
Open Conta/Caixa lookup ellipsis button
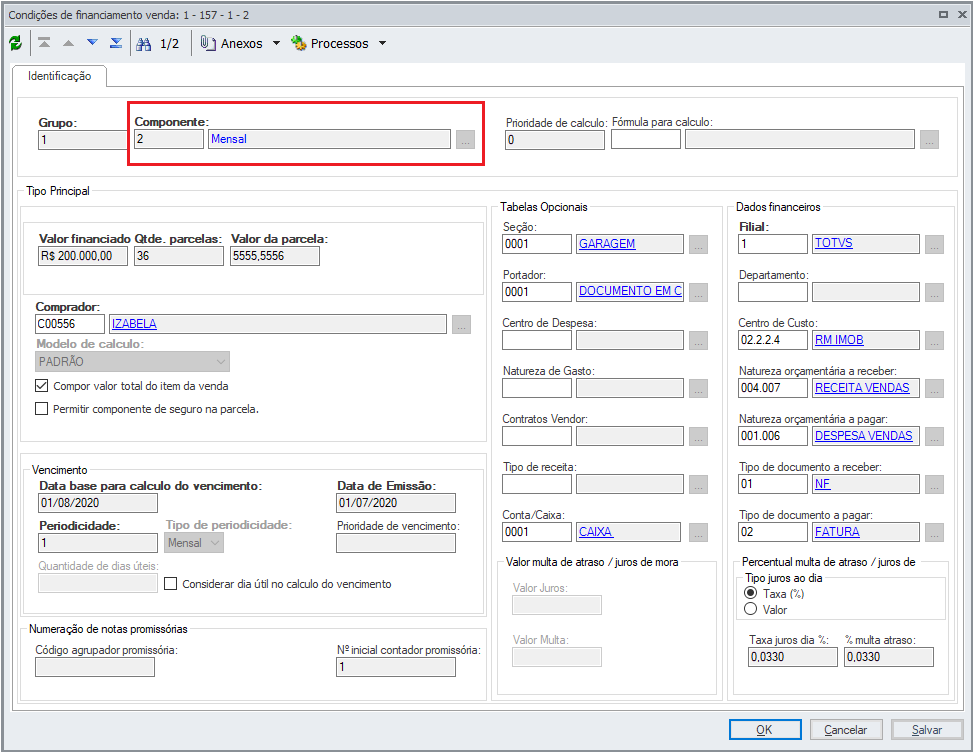pyautogui.click(x=698, y=532)
